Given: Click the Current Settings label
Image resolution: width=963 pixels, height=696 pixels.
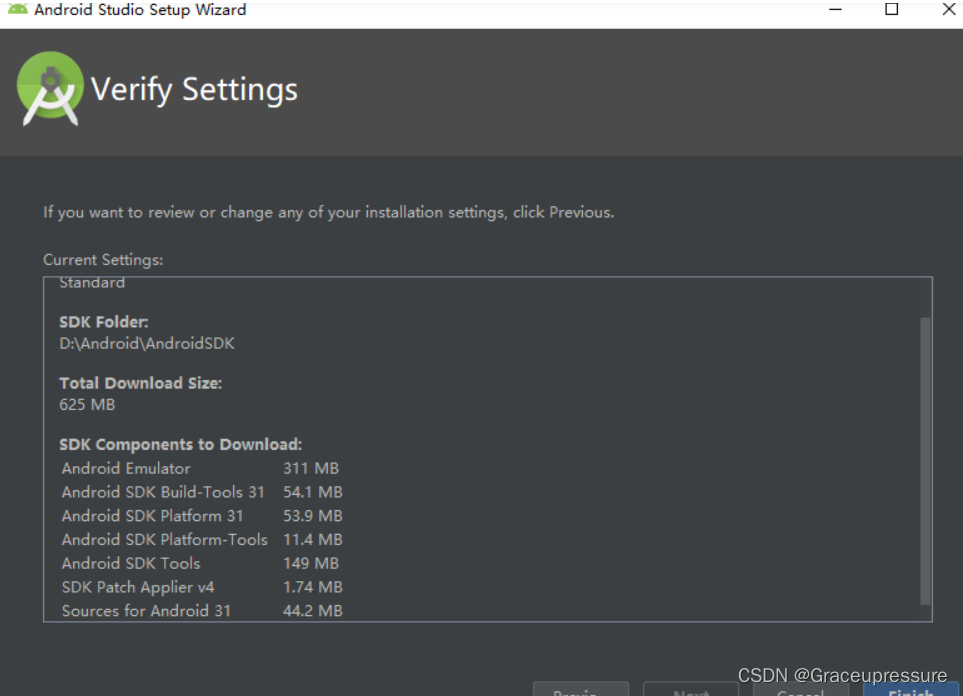Looking at the screenshot, I should [103, 260].
